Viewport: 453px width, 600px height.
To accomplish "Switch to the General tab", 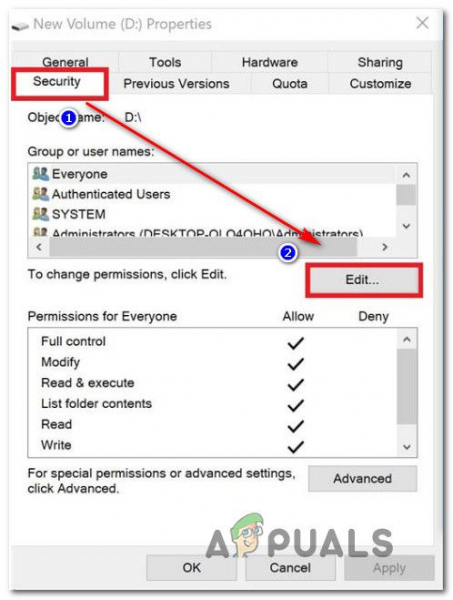I will 65,62.
